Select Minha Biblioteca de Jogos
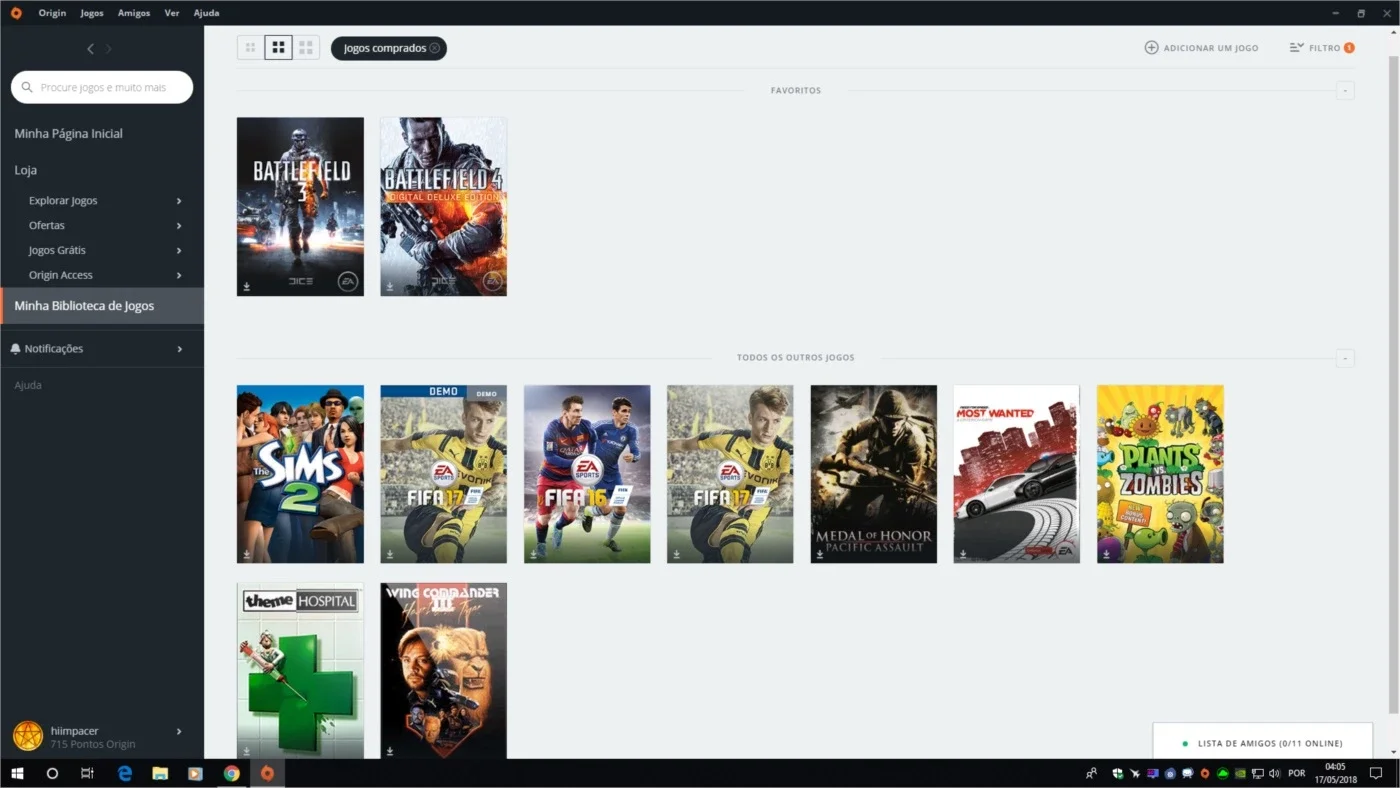 click(x=102, y=306)
